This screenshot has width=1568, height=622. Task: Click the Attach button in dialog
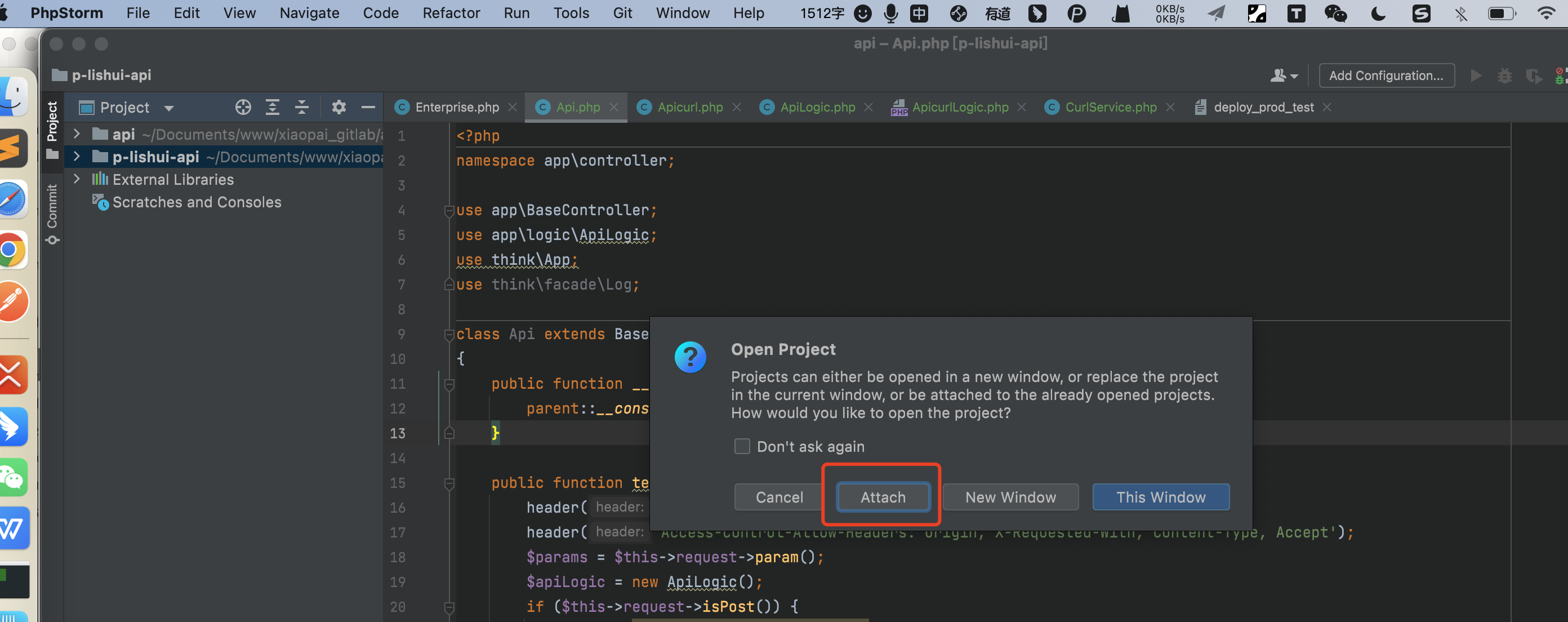[x=883, y=496]
